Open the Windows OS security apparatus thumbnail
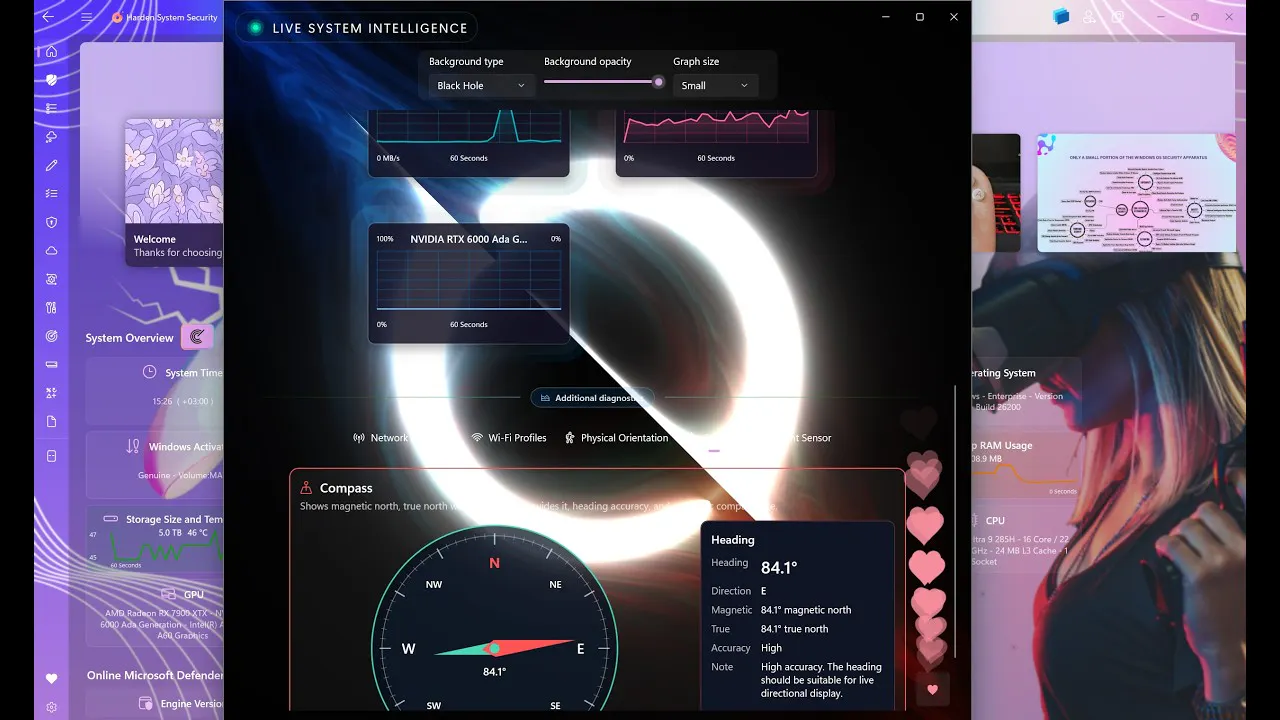 pyautogui.click(x=1136, y=193)
